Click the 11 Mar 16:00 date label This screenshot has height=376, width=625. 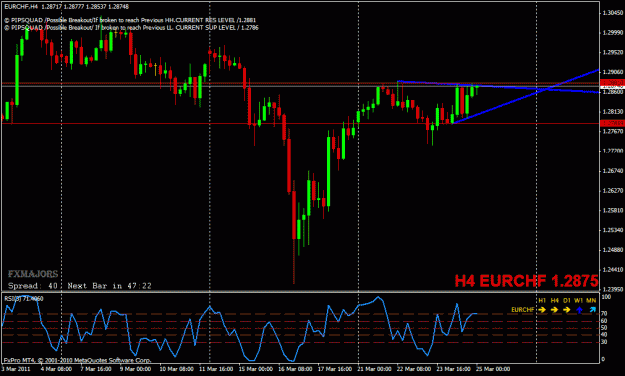coord(216,369)
